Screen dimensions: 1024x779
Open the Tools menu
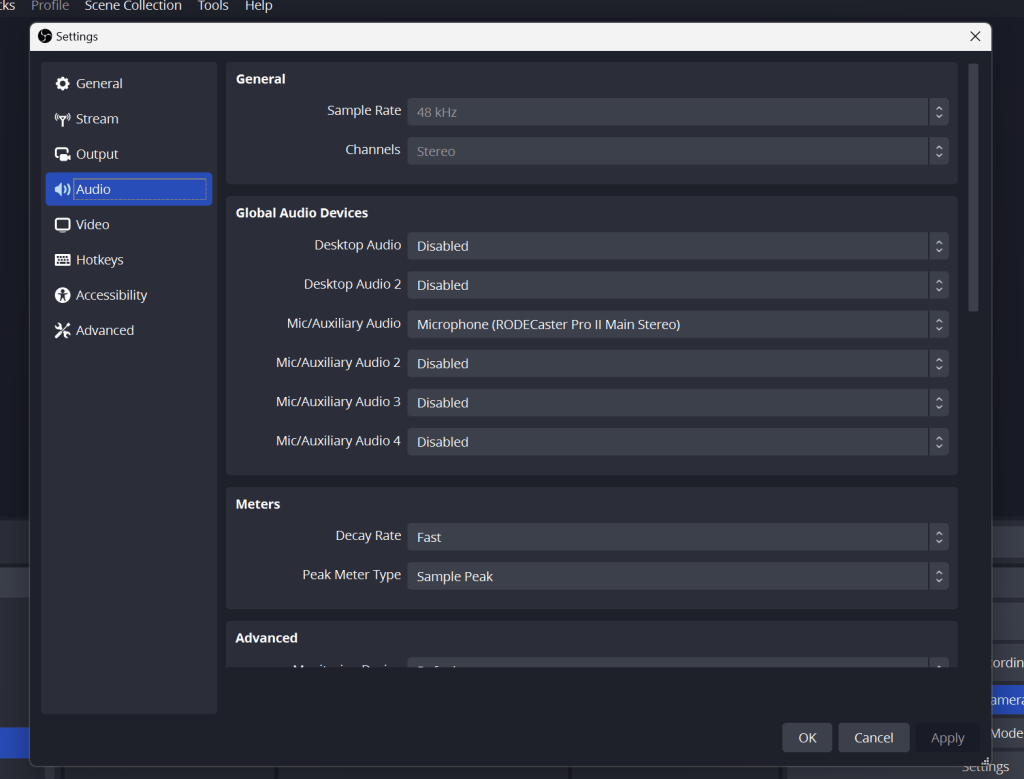tap(213, 6)
